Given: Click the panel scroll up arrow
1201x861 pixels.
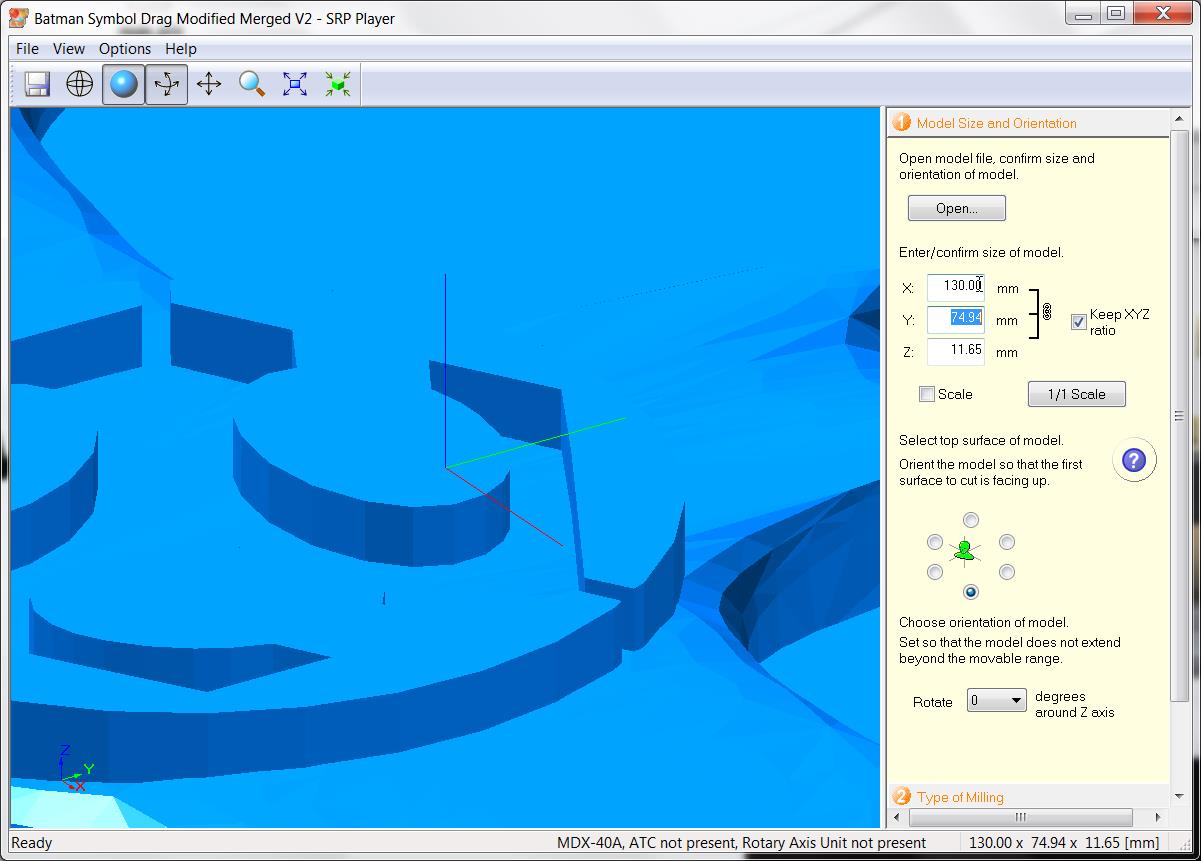Looking at the screenshot, I should tap(1179, 117).
